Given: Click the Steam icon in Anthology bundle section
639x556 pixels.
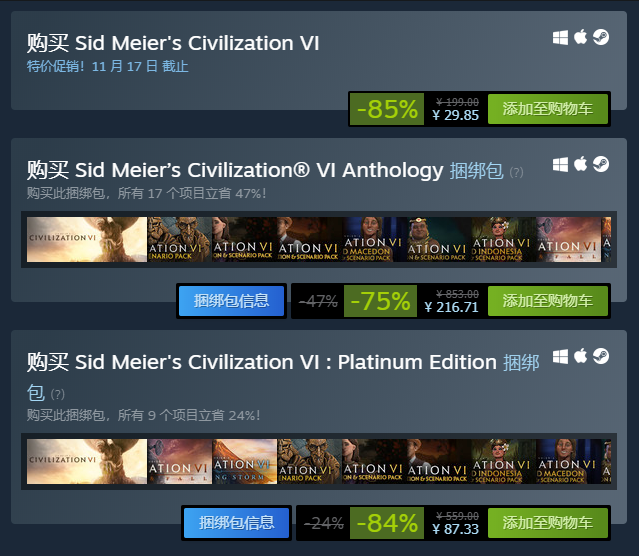Looking at the screenshot, I should pyautogui.click(x=601, y=164).
